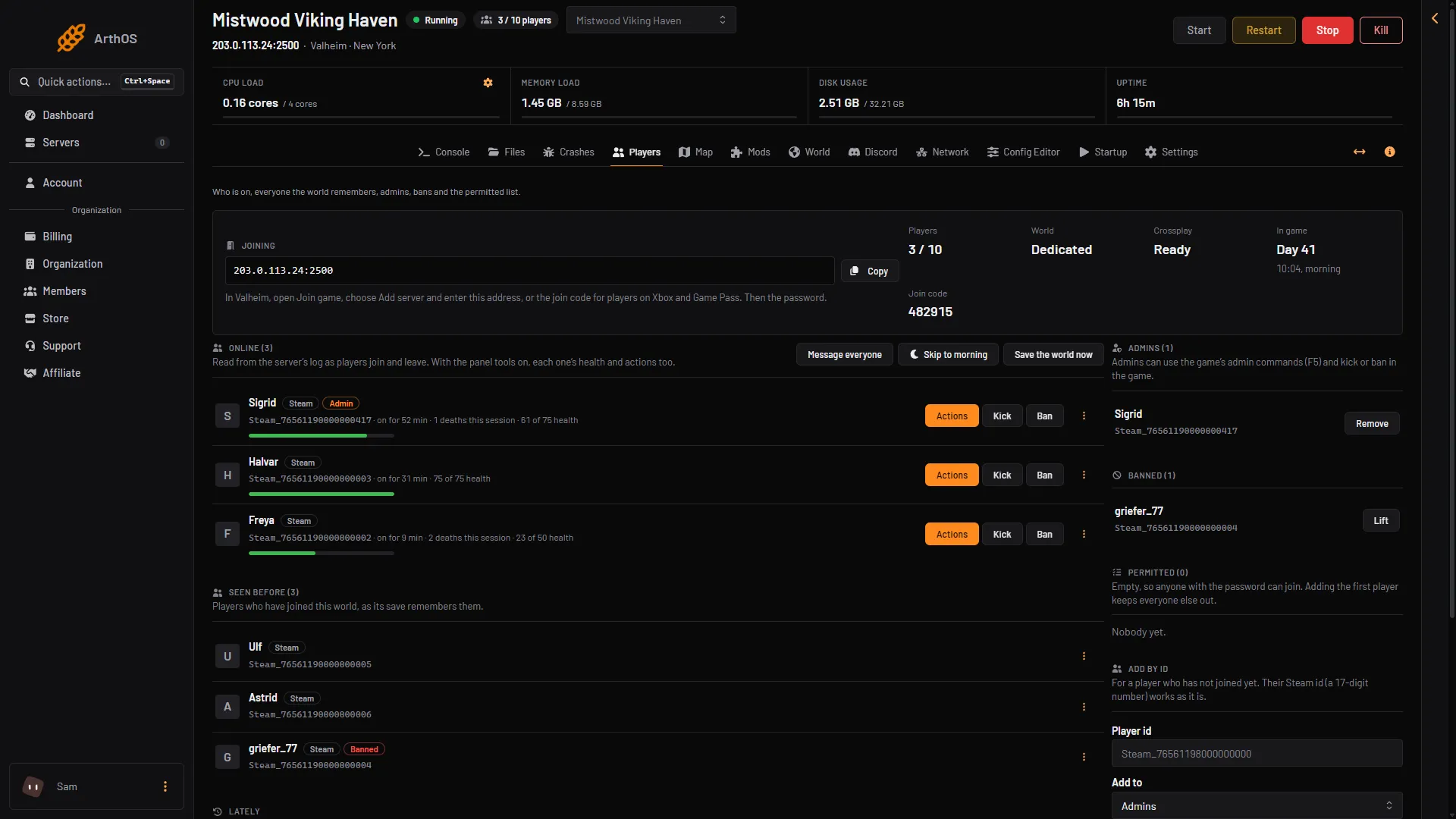Click Save the world now
This screenshot has width=1456, height=819.
(1053, 355)
